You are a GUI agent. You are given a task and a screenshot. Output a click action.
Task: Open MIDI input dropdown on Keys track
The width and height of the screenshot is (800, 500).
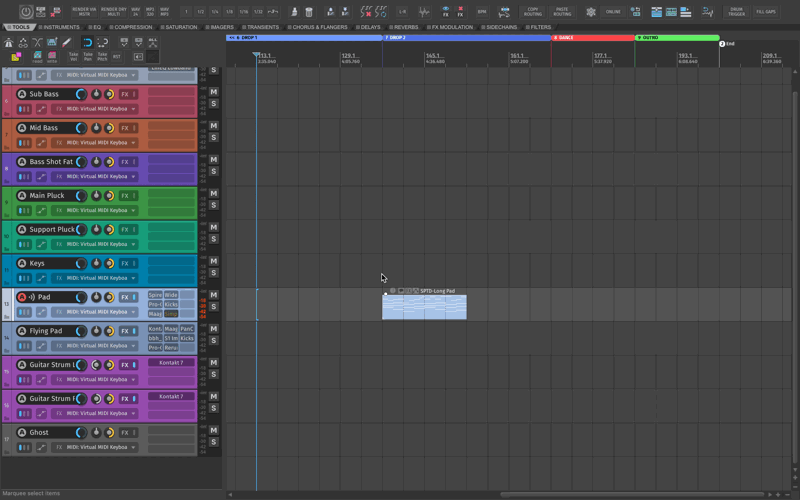tap(100, 278)
